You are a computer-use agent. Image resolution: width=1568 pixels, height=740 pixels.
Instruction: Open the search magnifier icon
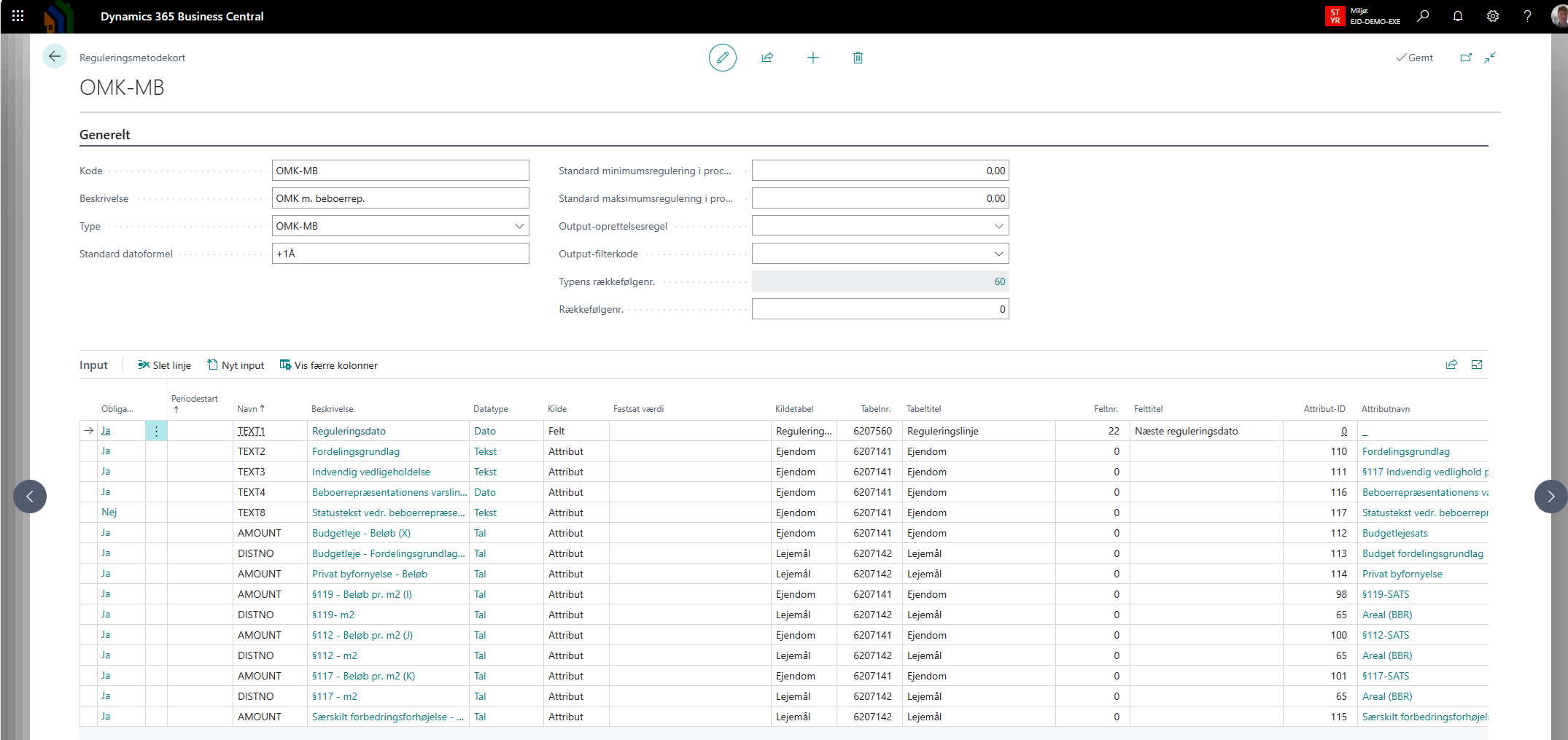[1423, 16]
